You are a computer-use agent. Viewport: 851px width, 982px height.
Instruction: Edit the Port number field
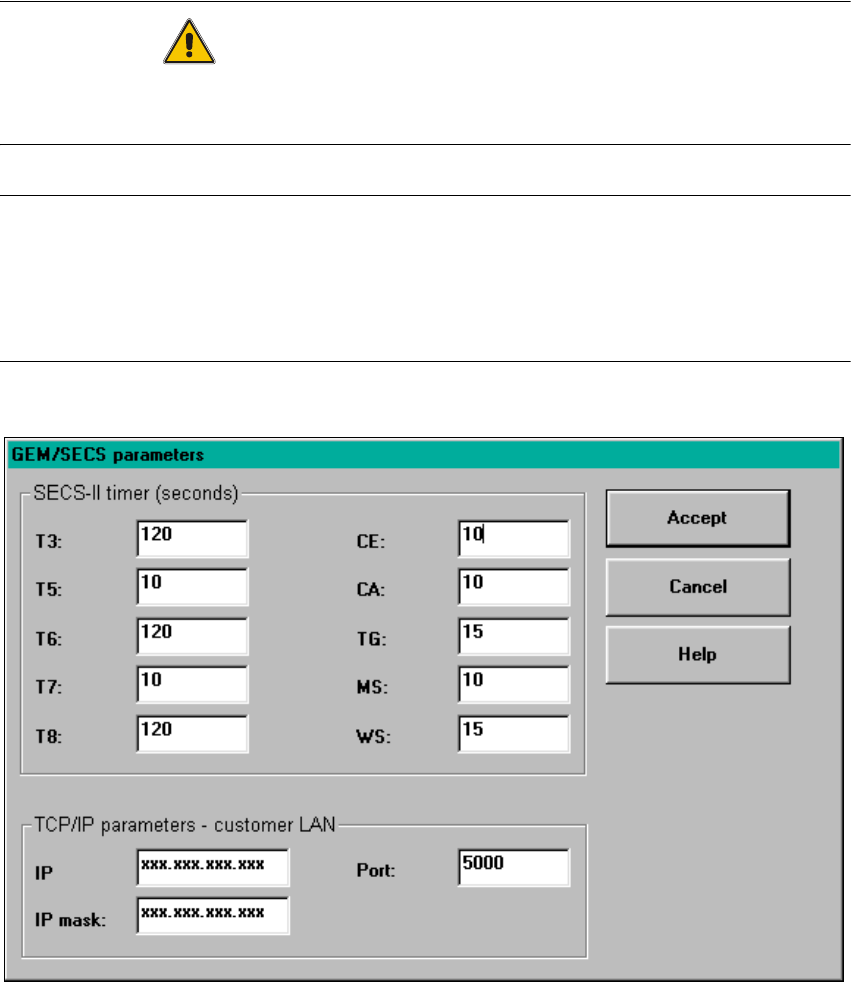514,867
